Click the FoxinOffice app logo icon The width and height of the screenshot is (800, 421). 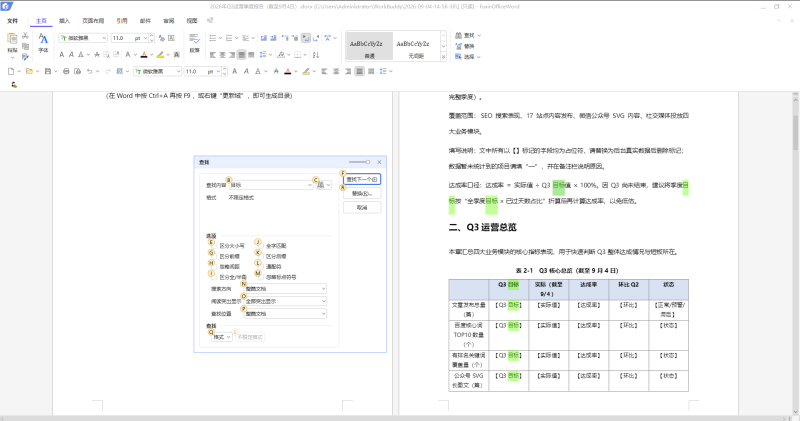7,7
